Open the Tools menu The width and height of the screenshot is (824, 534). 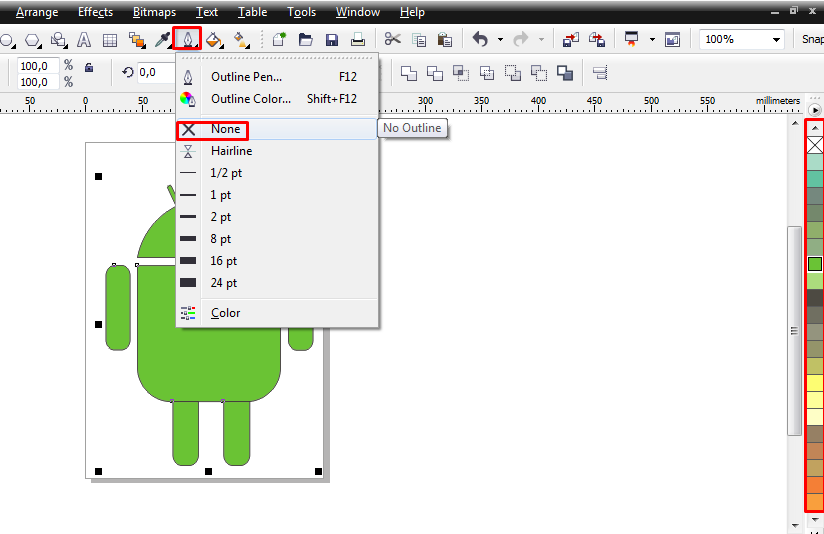click(x=301, y=12)
